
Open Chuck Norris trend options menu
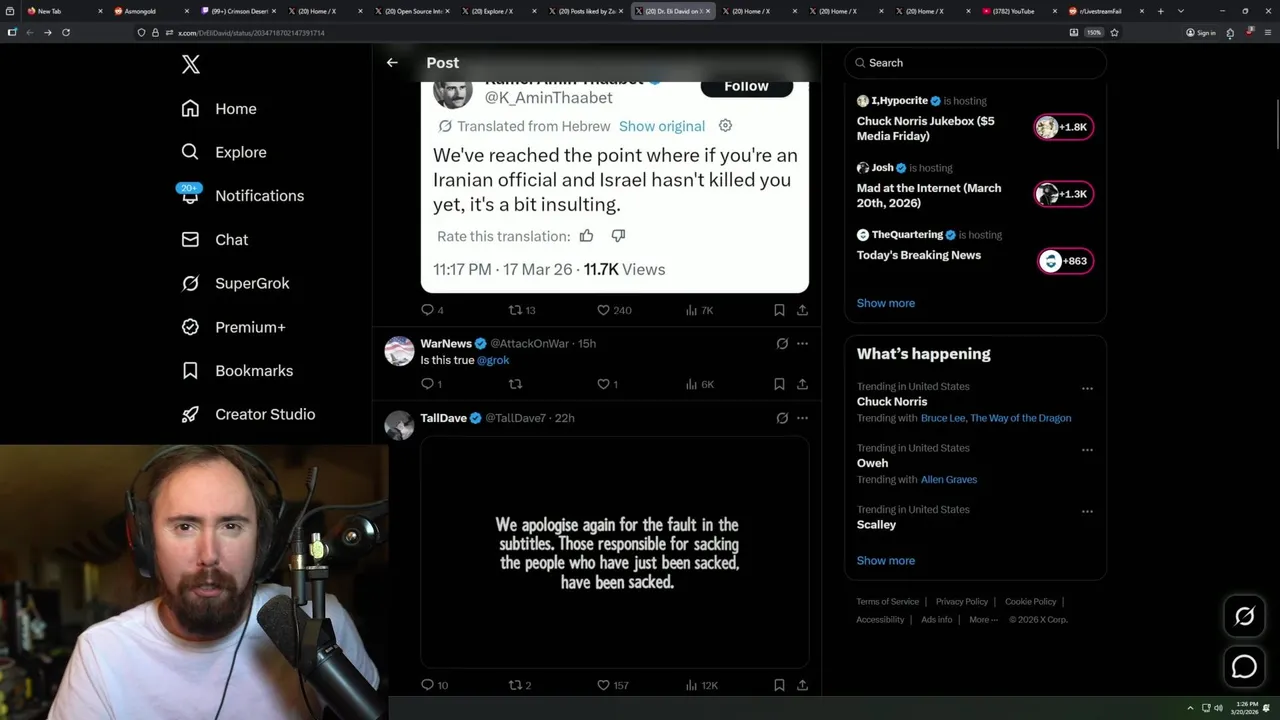coord(1087,388)
